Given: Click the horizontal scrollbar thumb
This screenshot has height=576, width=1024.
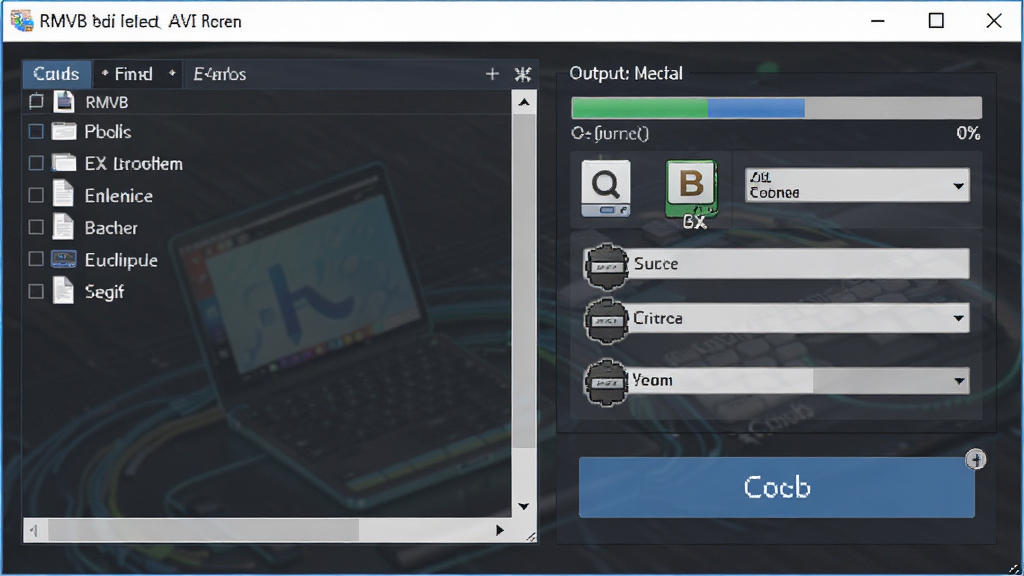Looking at the screenshot, I should pos(203,530).
